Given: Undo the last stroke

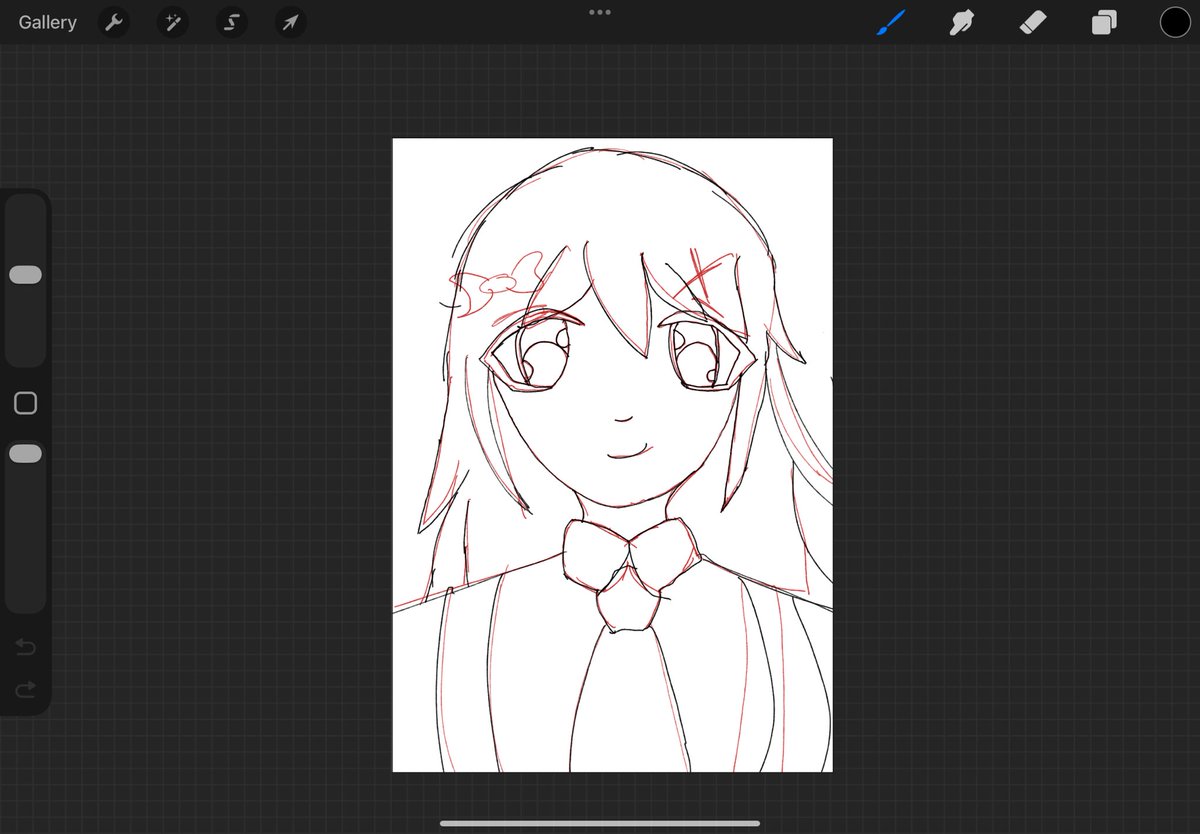Looking at the screenshot, I should (x=25, y=648).
